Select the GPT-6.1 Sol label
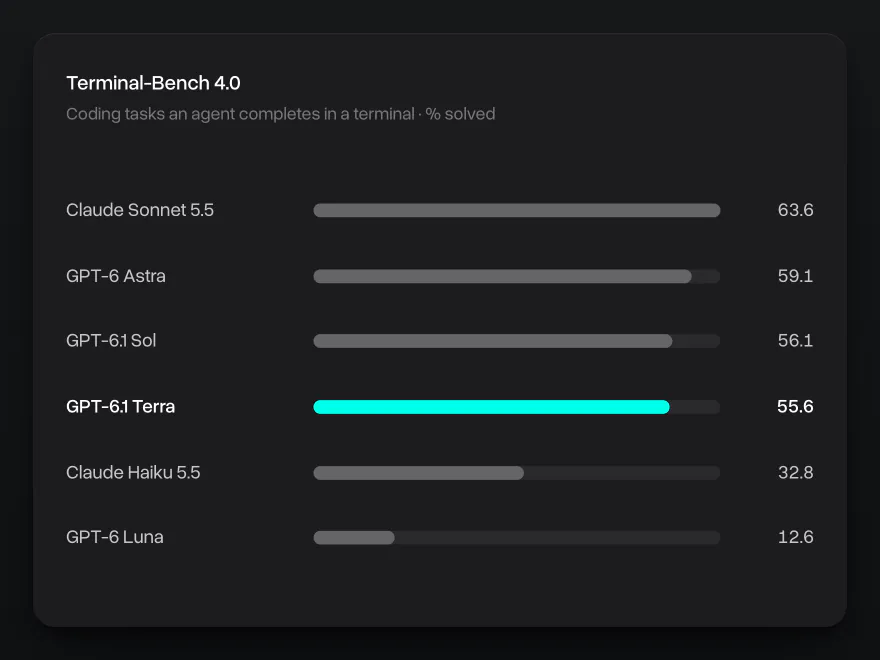The width and height of the screenshot is (880, 660). click(111, 341)
